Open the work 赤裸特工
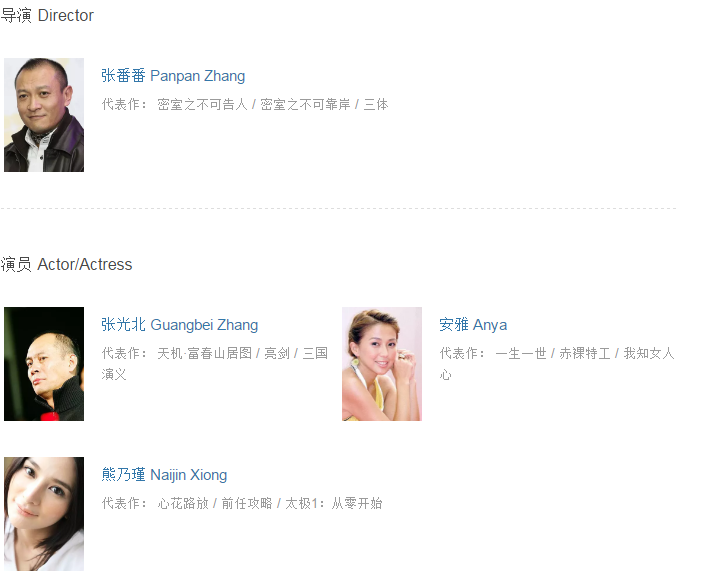702x580 pixels. 584,353
